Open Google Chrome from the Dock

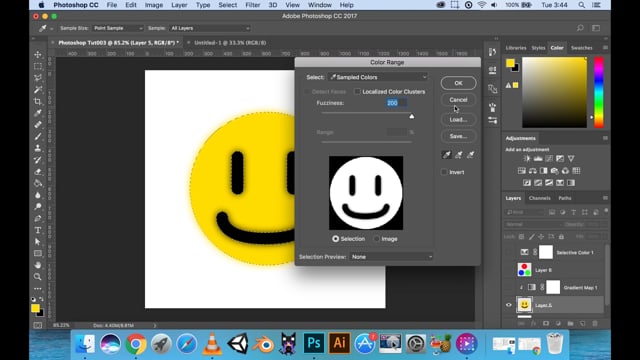(136, 344)
